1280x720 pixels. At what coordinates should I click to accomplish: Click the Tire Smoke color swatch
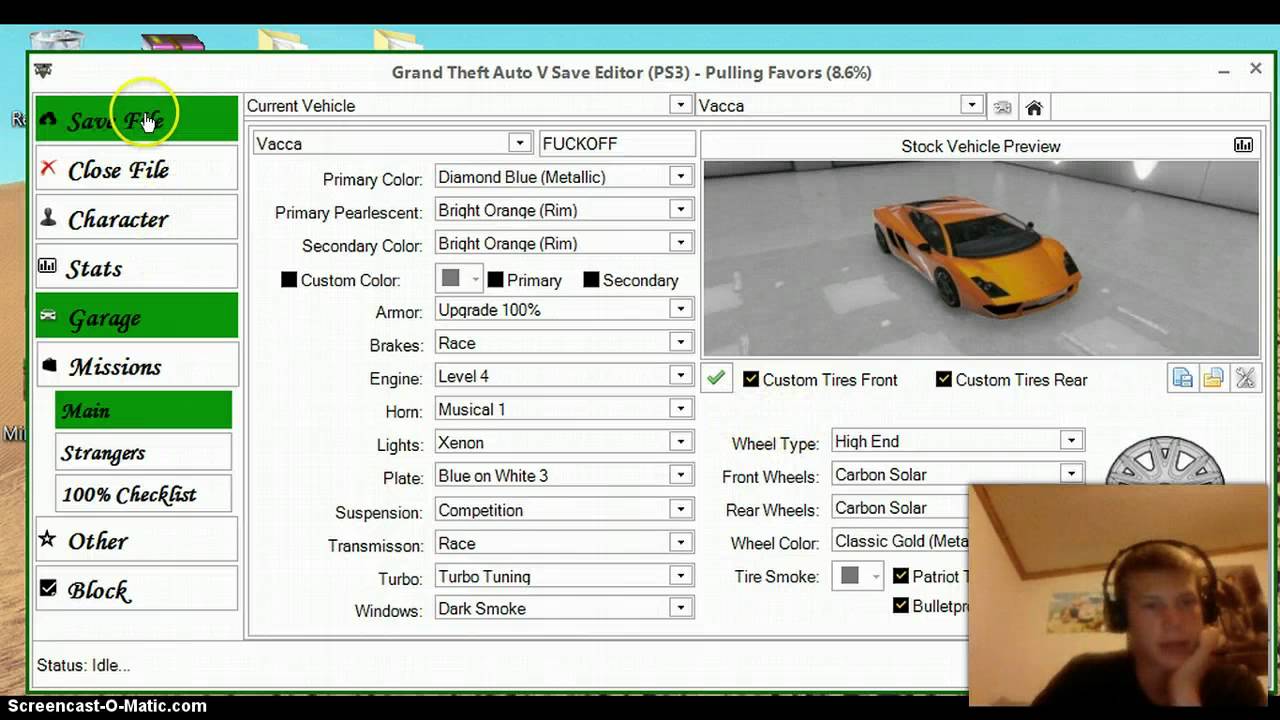pyautogui.click(x=850, y=576)
